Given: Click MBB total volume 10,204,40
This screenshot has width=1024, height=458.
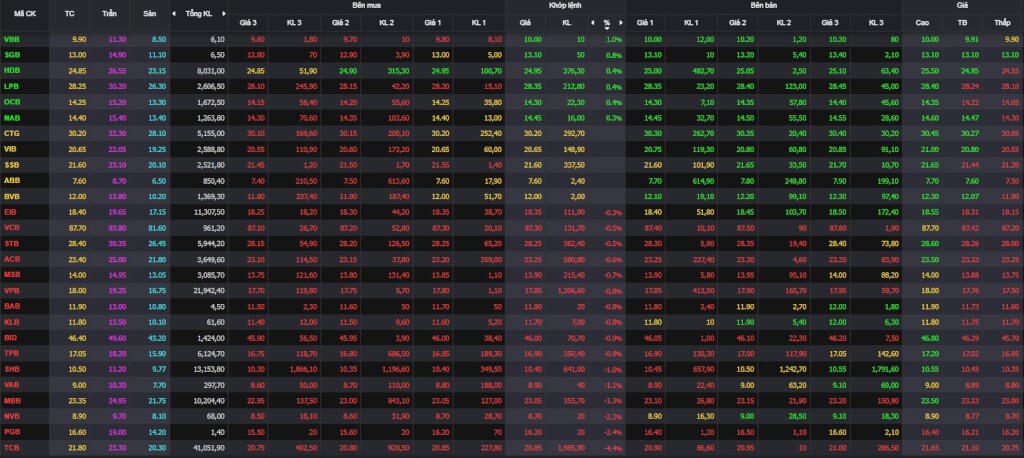Looking at the screenshot, I should point(210,401).
